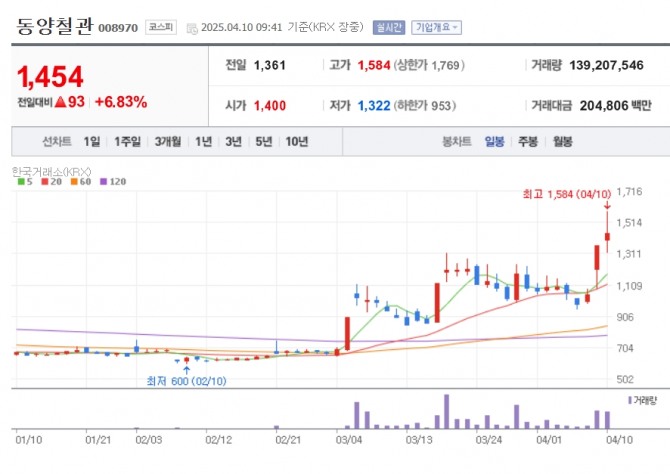This screenshot has width=670, height=474.
Task: Click the red 20-day moving average swatch
Action: tap(45, 182)
